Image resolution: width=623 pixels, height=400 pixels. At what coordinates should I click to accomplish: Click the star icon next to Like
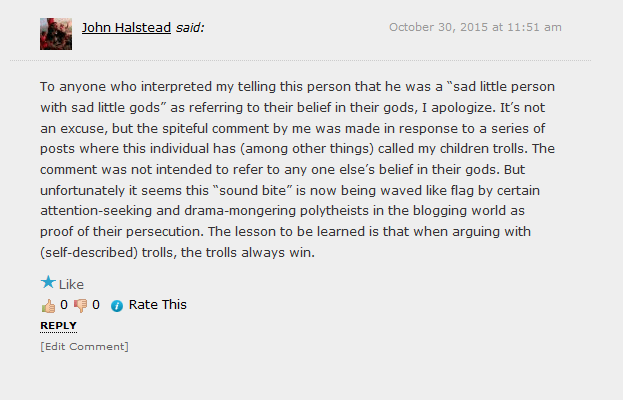point(48,283)
